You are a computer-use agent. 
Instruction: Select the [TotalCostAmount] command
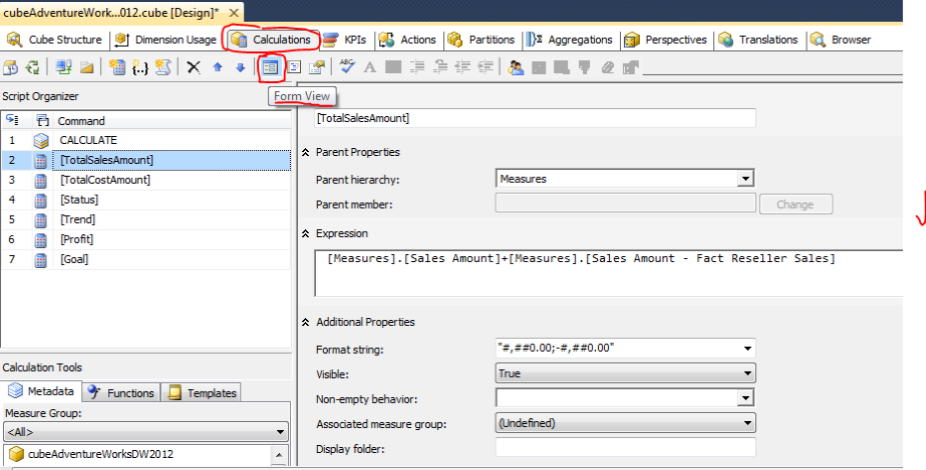(145, 180)
